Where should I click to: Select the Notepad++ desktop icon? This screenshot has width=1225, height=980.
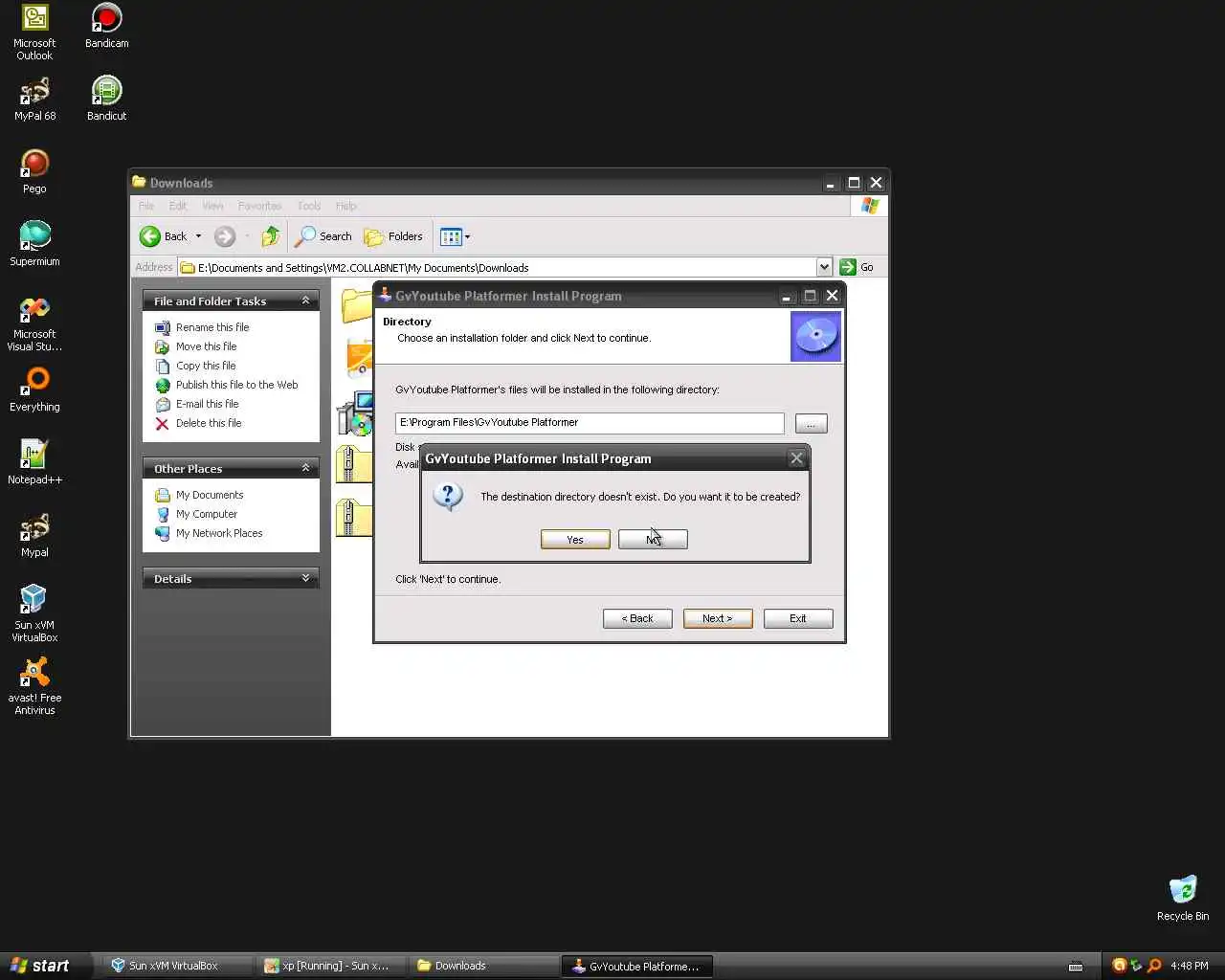point(34,462)
